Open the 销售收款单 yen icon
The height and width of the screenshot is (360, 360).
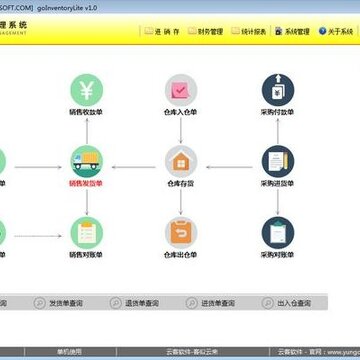[87, 90]
